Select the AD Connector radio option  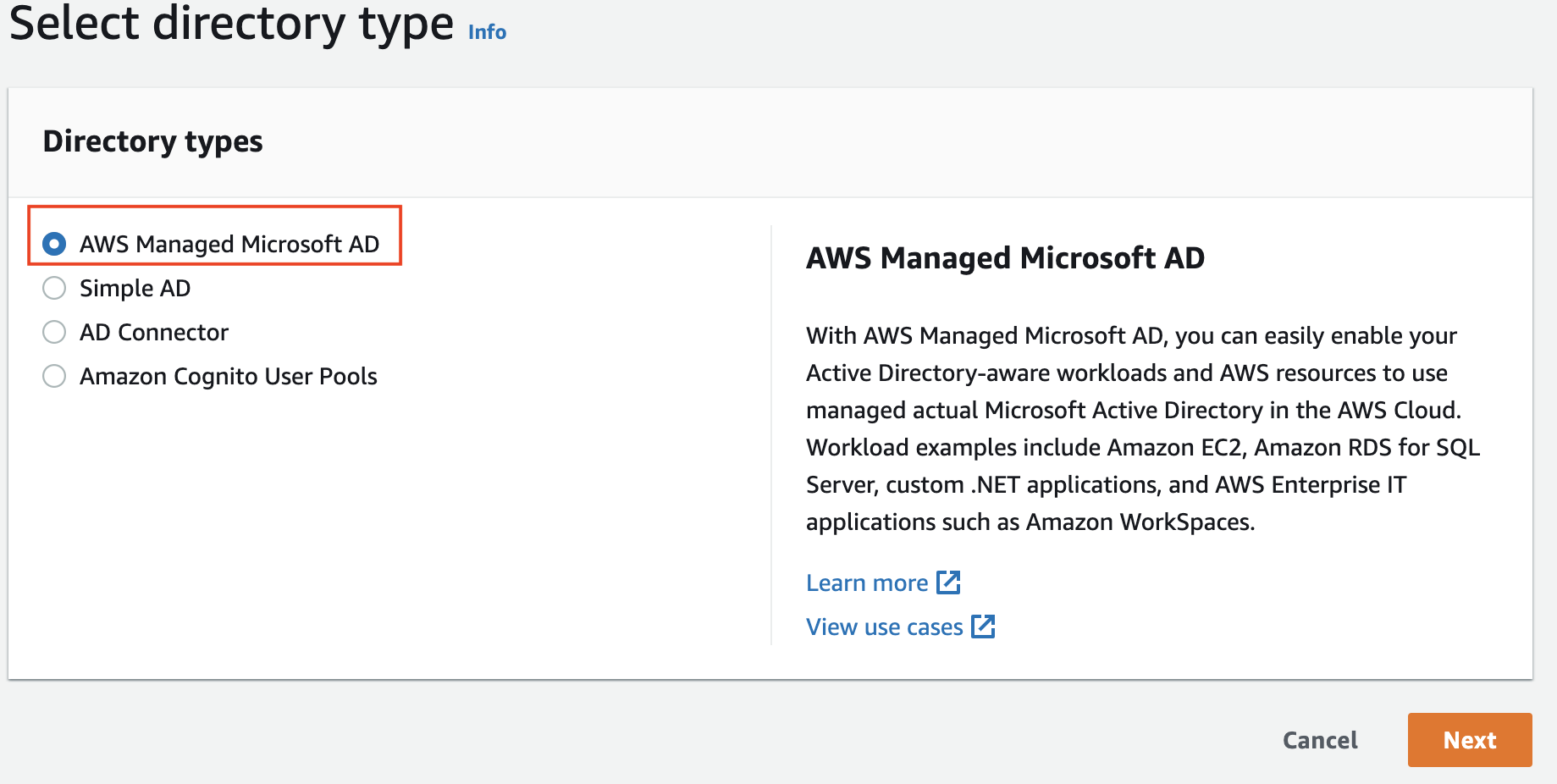pyautogui.click(x=54, y=332)
